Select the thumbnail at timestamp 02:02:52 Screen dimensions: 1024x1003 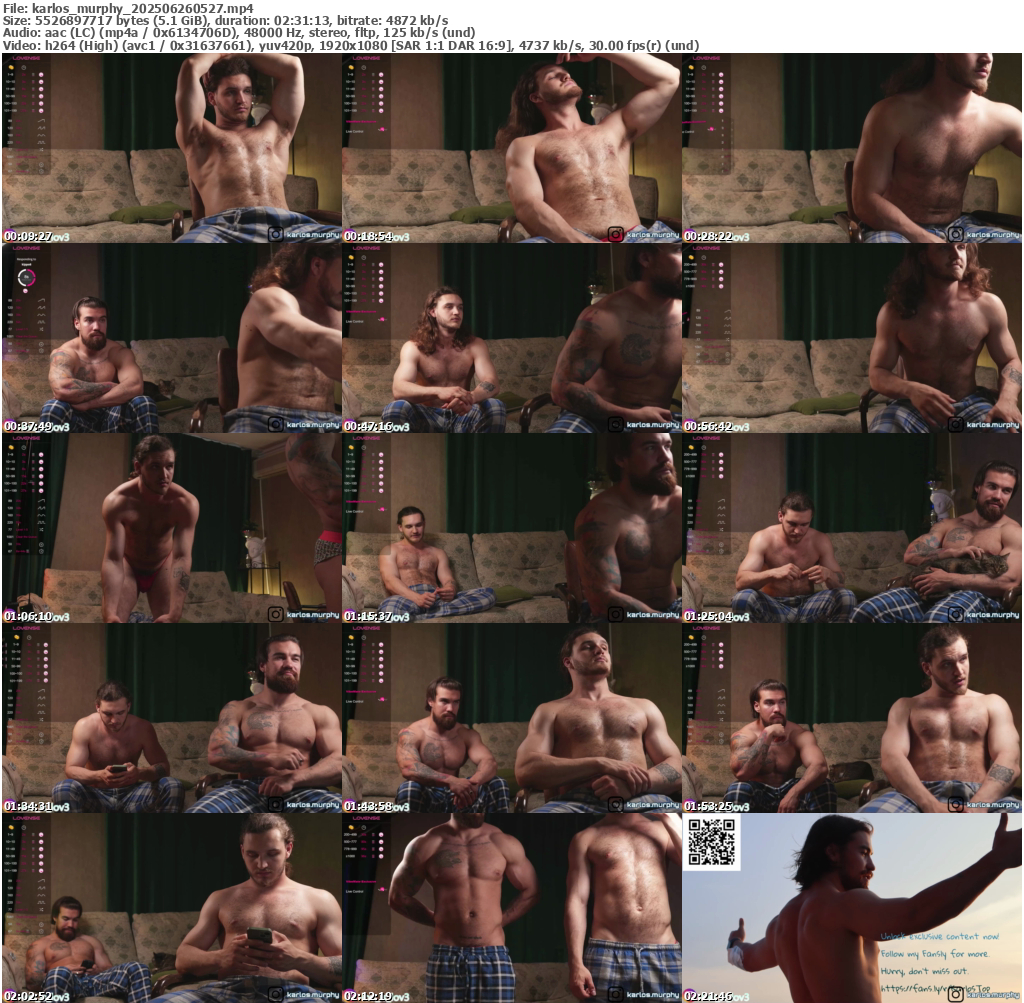coord(172,907)
